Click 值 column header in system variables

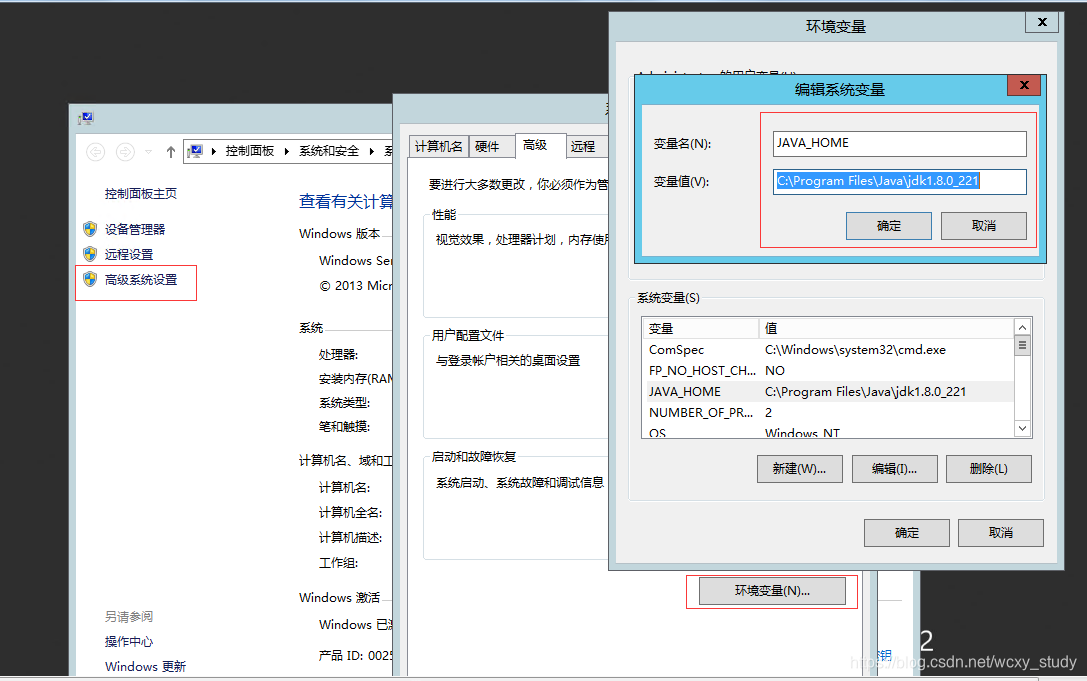[886, 328]
